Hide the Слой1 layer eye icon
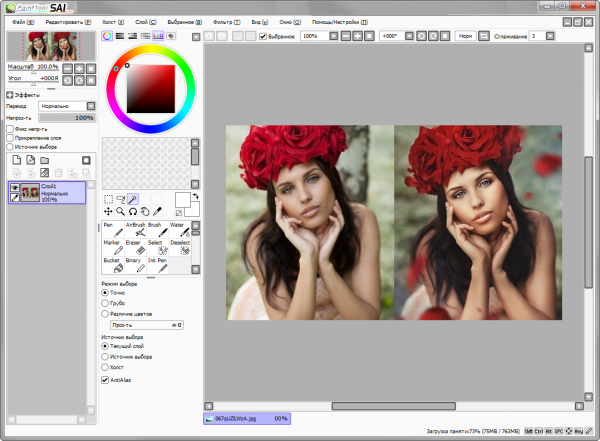 pyautogui.click(x=15, y=187)
